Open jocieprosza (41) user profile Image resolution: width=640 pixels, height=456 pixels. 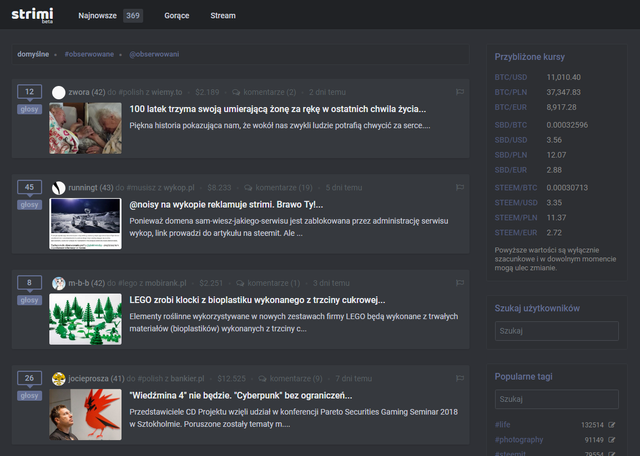(x=96, y=379)
